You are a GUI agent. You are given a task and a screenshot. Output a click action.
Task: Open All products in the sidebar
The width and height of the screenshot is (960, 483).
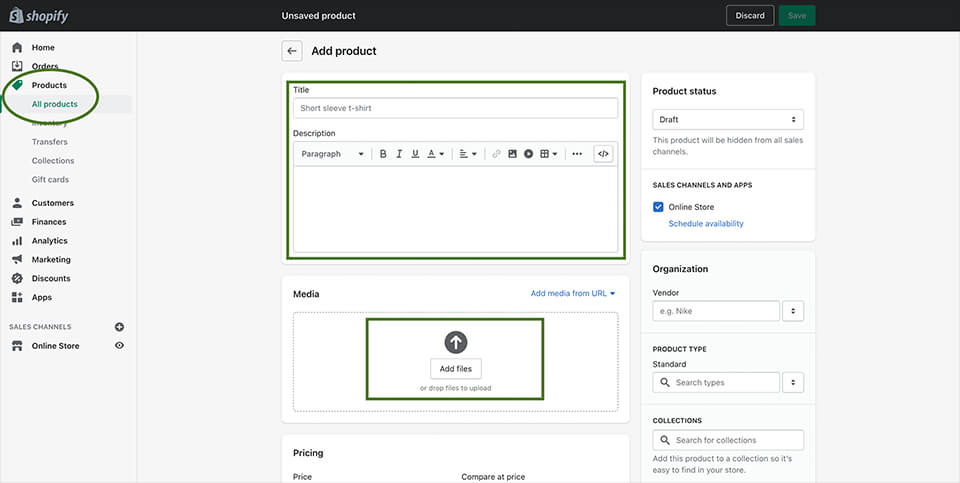[x=55, y=104]
